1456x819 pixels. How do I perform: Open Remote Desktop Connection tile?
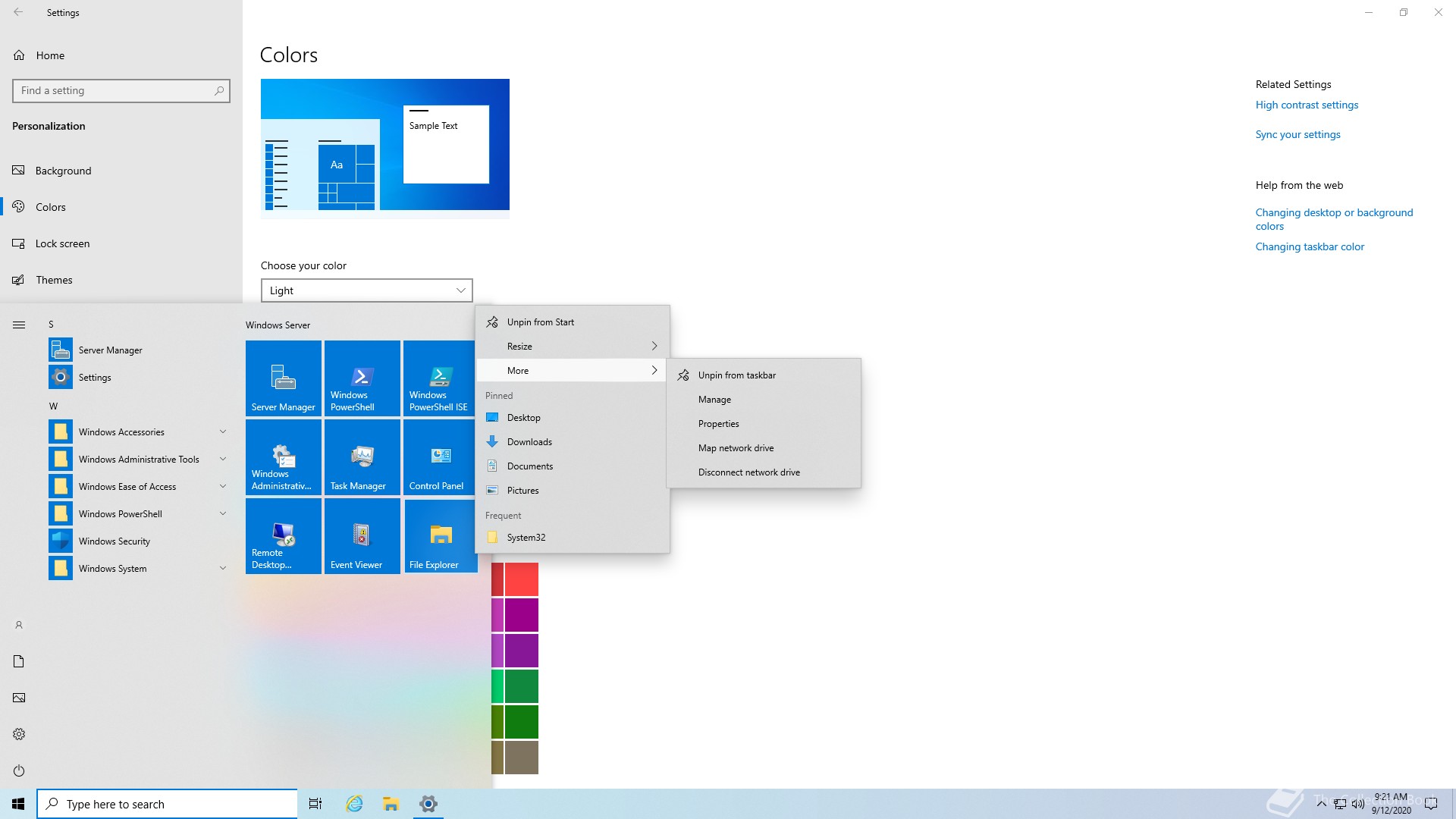(284, 536)
